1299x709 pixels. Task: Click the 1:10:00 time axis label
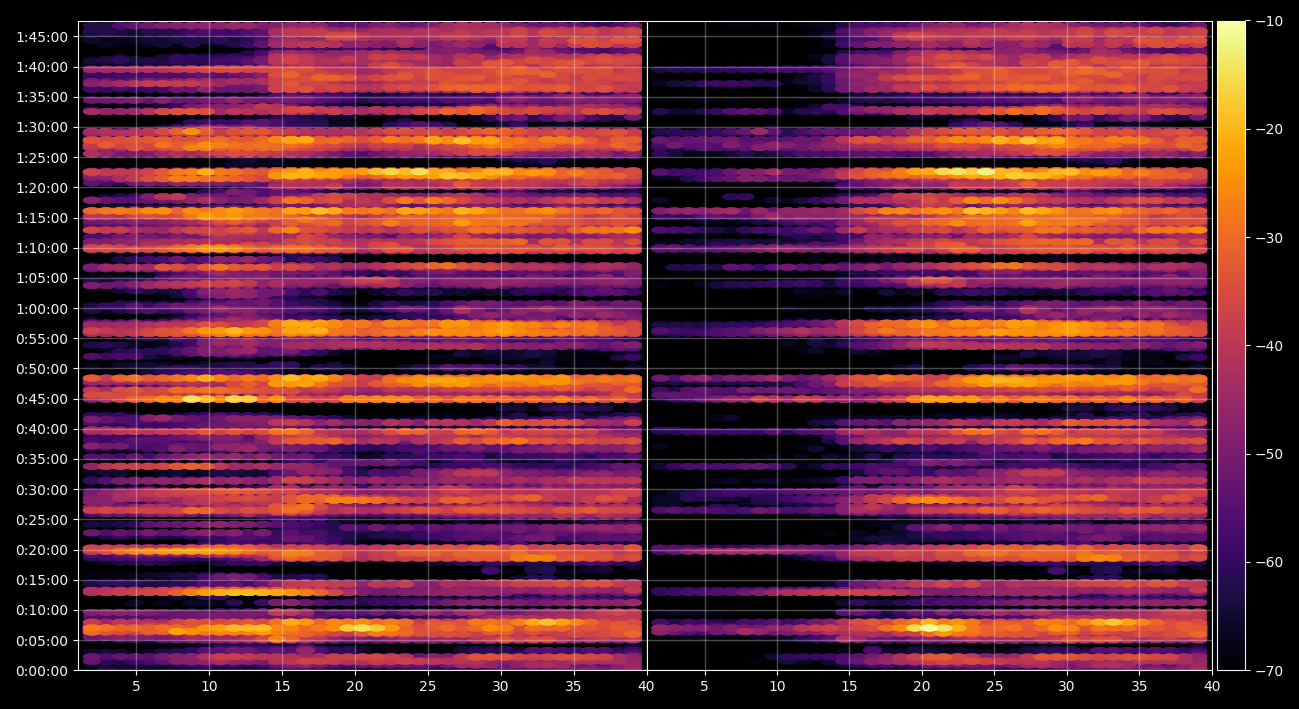point(42,248)
